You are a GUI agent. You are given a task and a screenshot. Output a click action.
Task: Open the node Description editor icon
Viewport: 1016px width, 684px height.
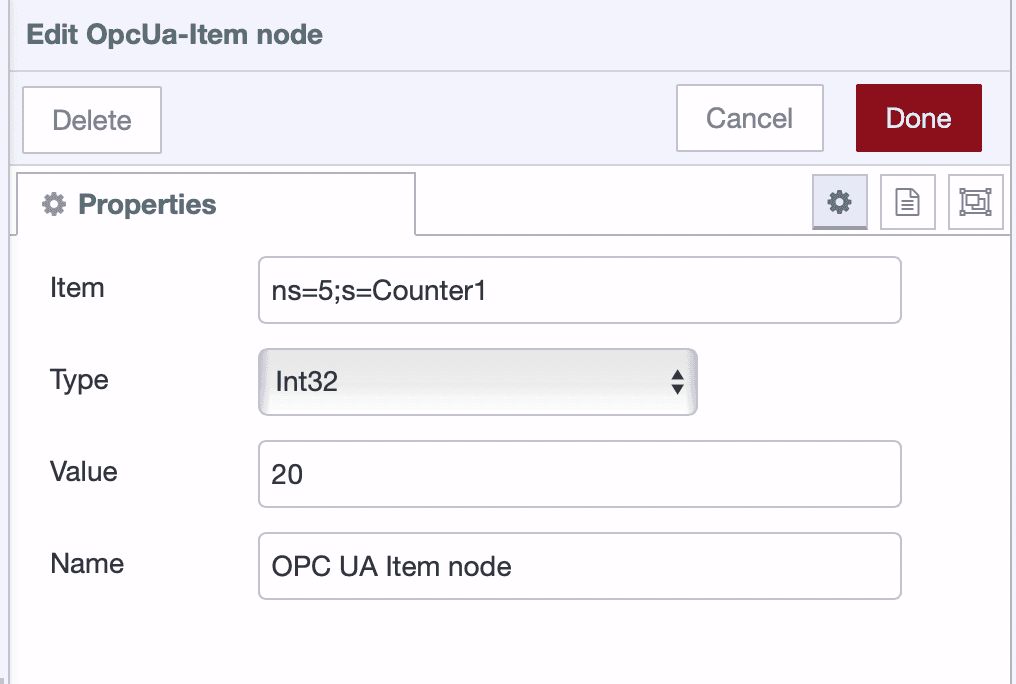click(907, 202)
